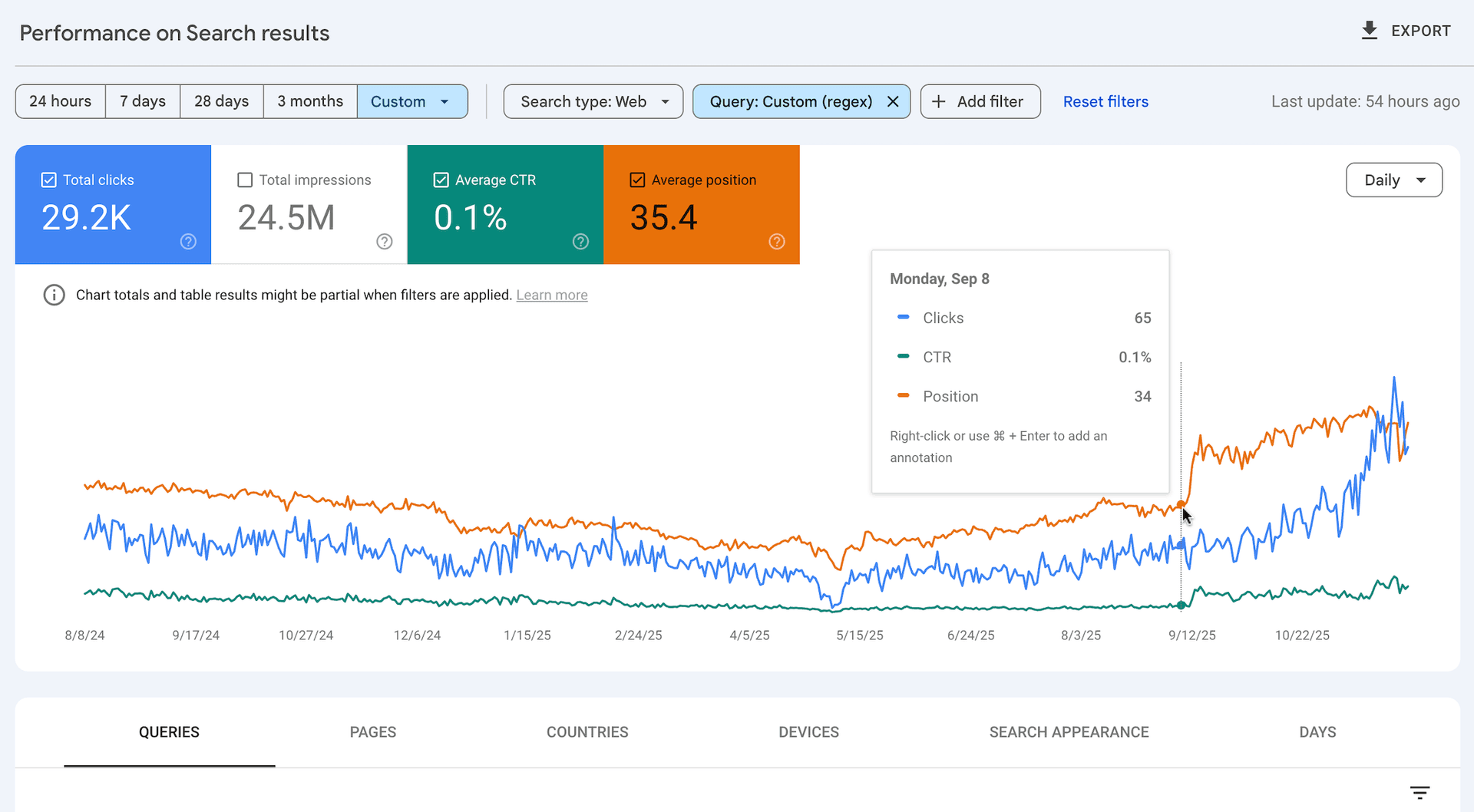Screen dimensions: 1474x812
Task: Click the blue Clicks legend swatch in tooltip
Action: 904,317
